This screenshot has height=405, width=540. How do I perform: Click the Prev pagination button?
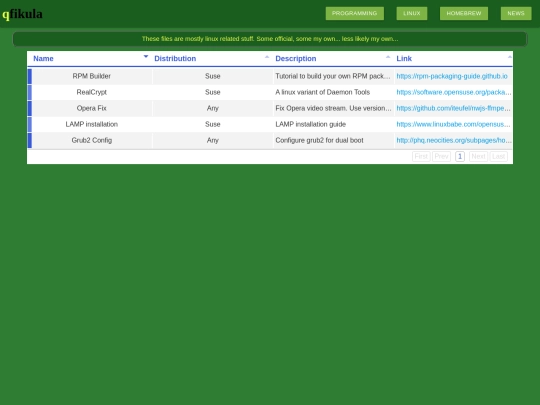coord(442,157)
